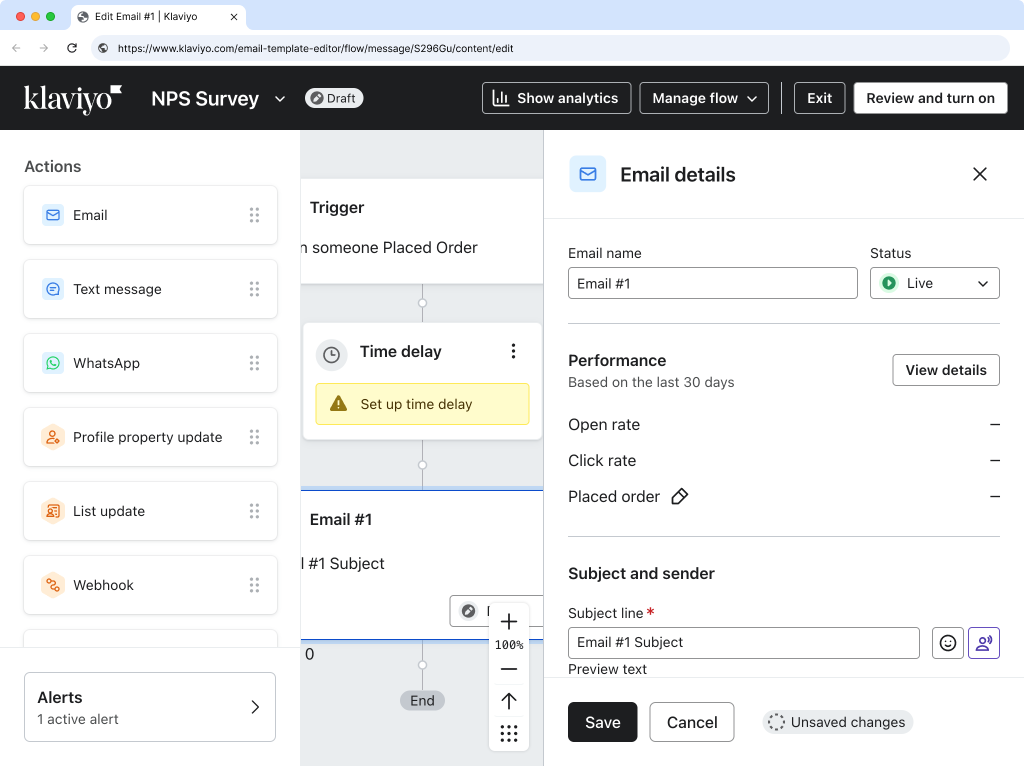Open the Manage flow dropdown
Screen dimensions: 1024x766
[x=703, y=98]
